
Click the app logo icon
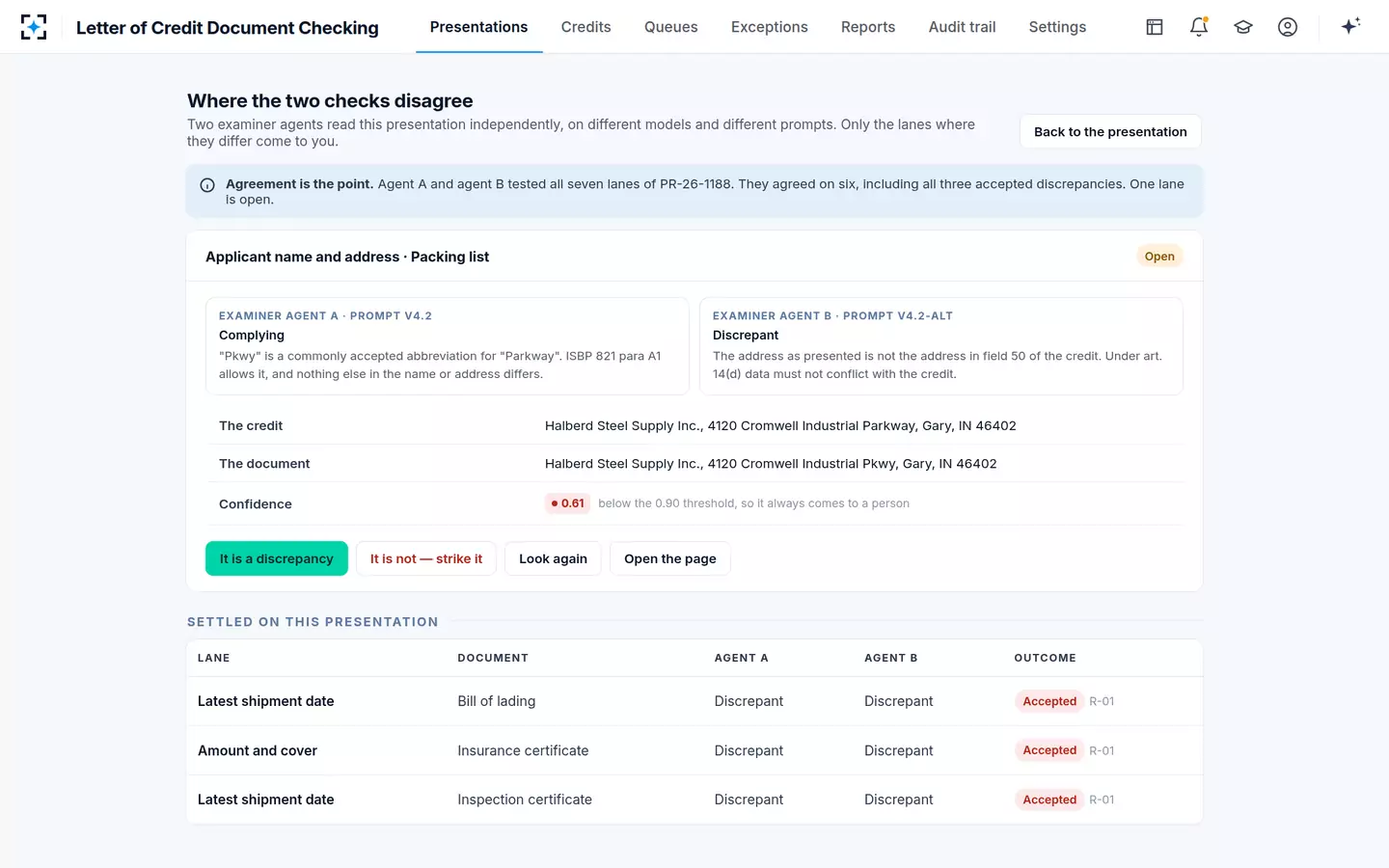(x=34, y=27)
